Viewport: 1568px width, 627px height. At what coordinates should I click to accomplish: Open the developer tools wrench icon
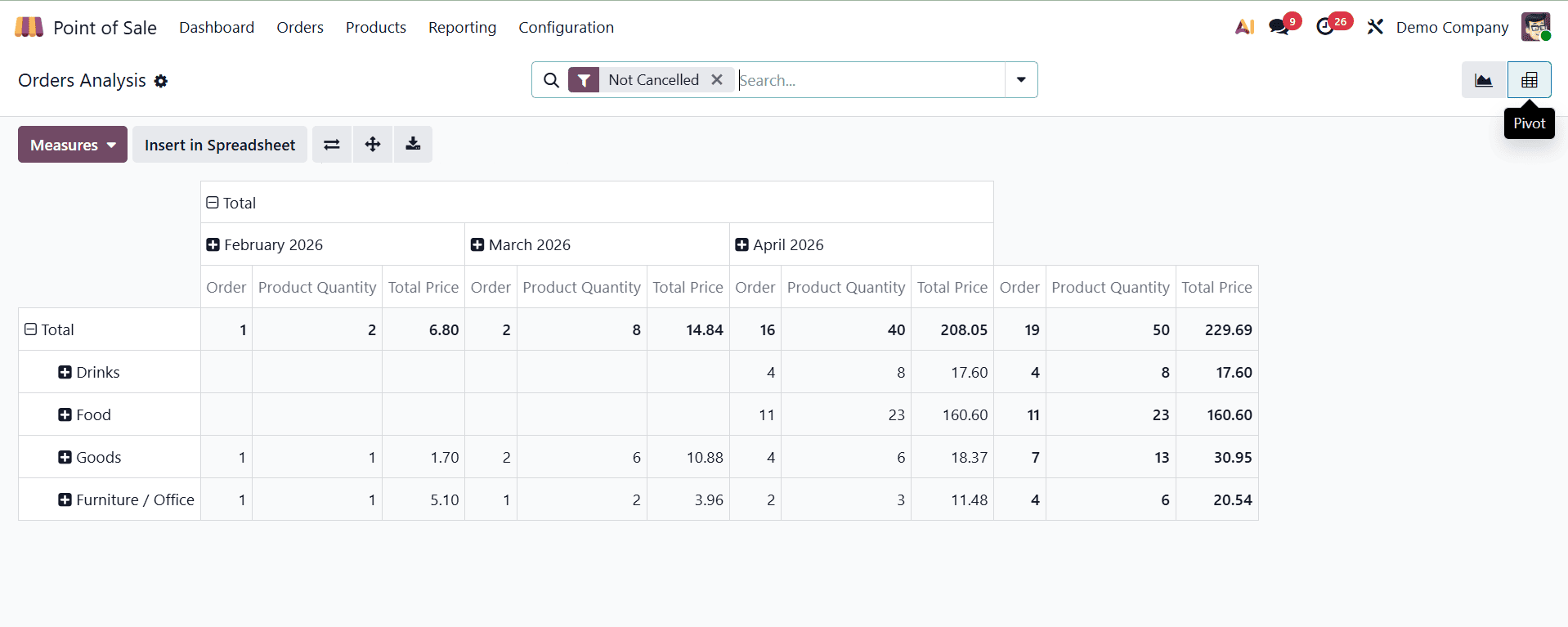1375,27
